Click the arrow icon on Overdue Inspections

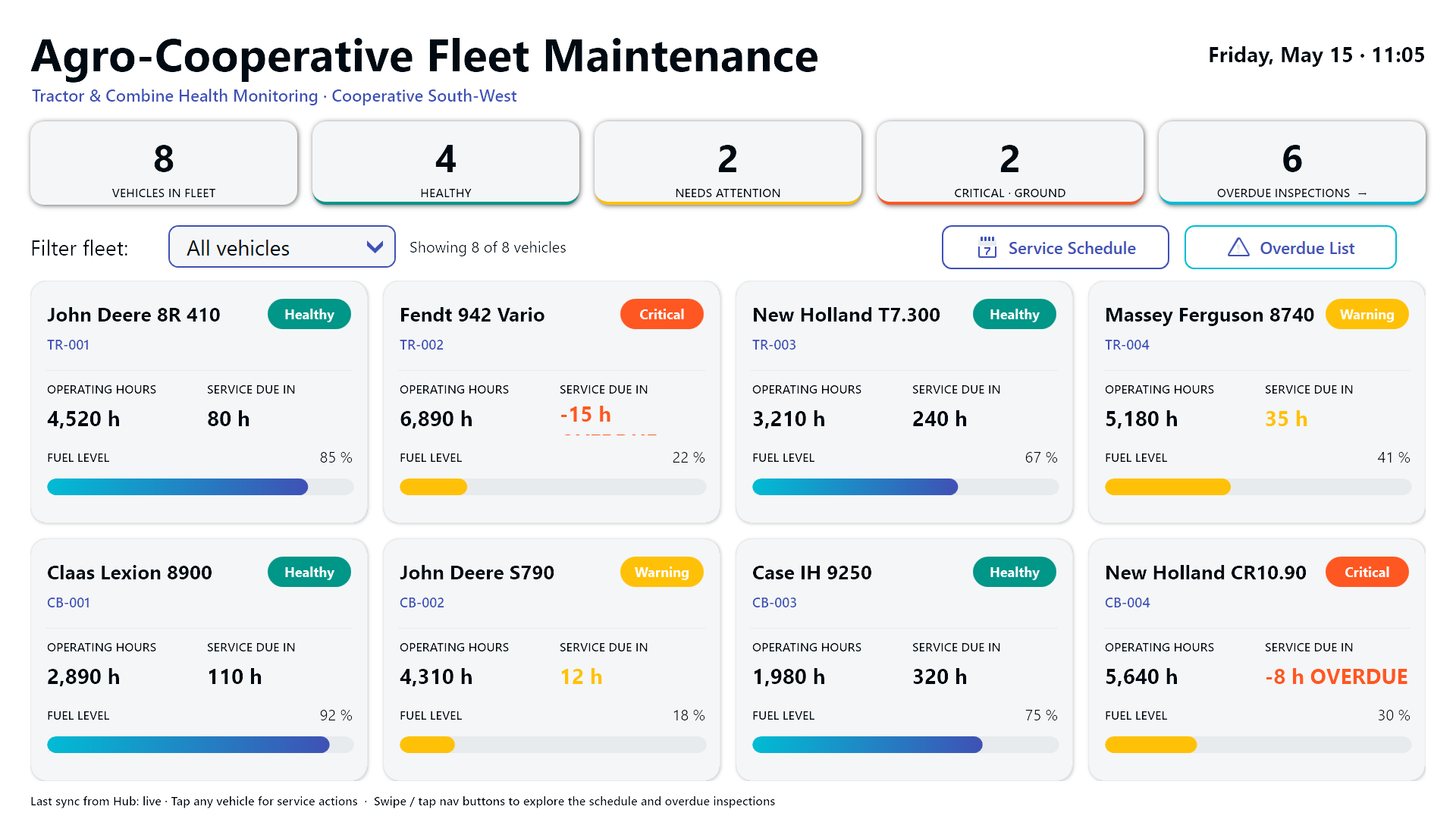1362,193
